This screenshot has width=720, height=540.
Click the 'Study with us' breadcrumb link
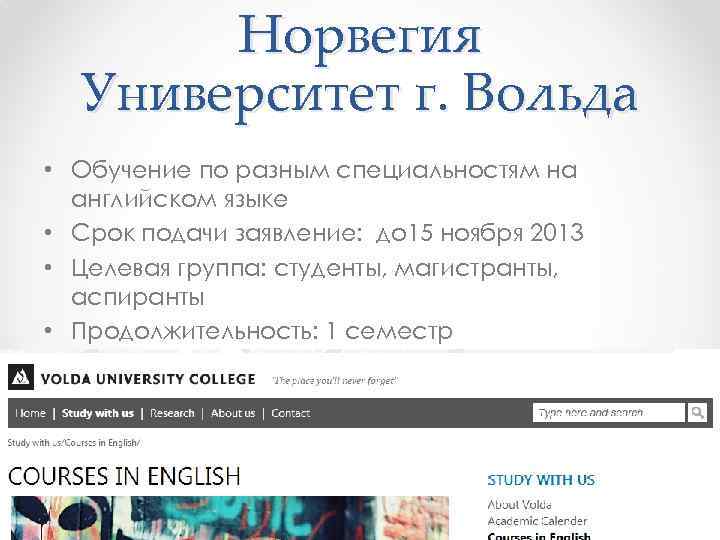[x=35, y=443]
